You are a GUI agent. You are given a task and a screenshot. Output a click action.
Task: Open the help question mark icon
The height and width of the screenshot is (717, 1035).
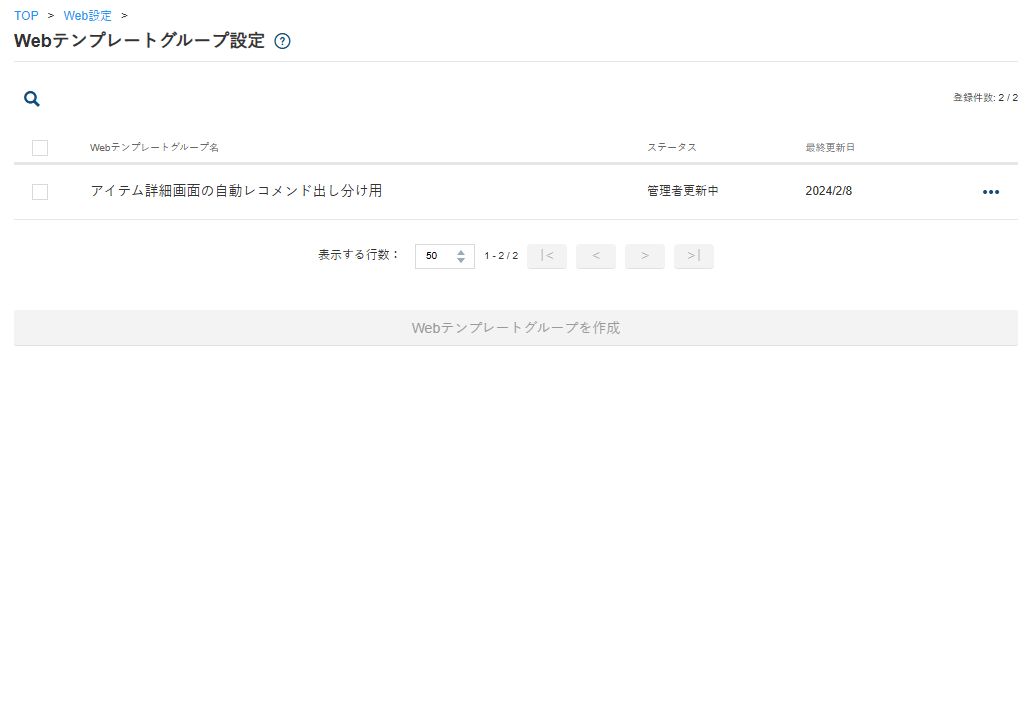(x=283, y=42)
